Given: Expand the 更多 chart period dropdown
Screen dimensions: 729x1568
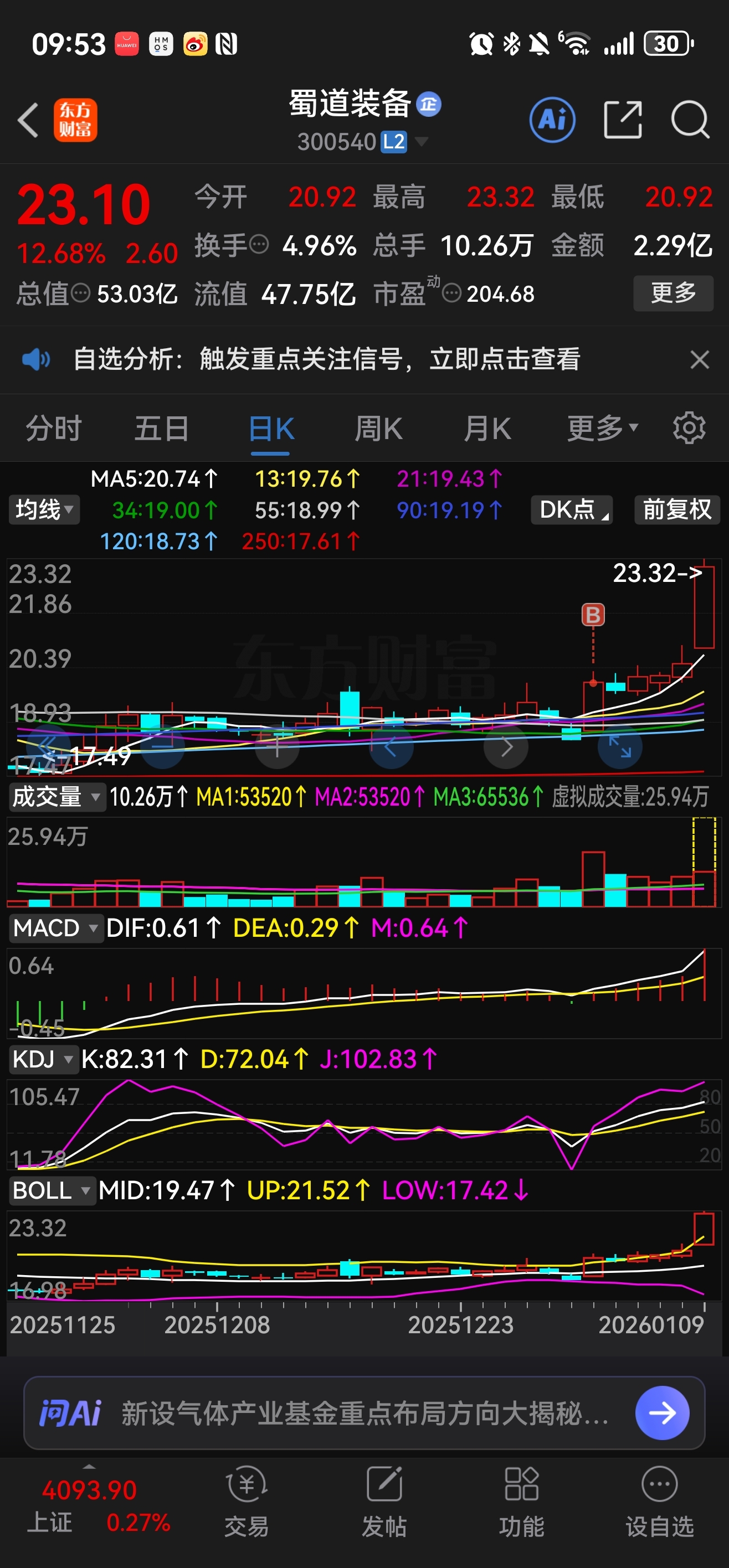Looking at the screenshot, I should [603, 428].
